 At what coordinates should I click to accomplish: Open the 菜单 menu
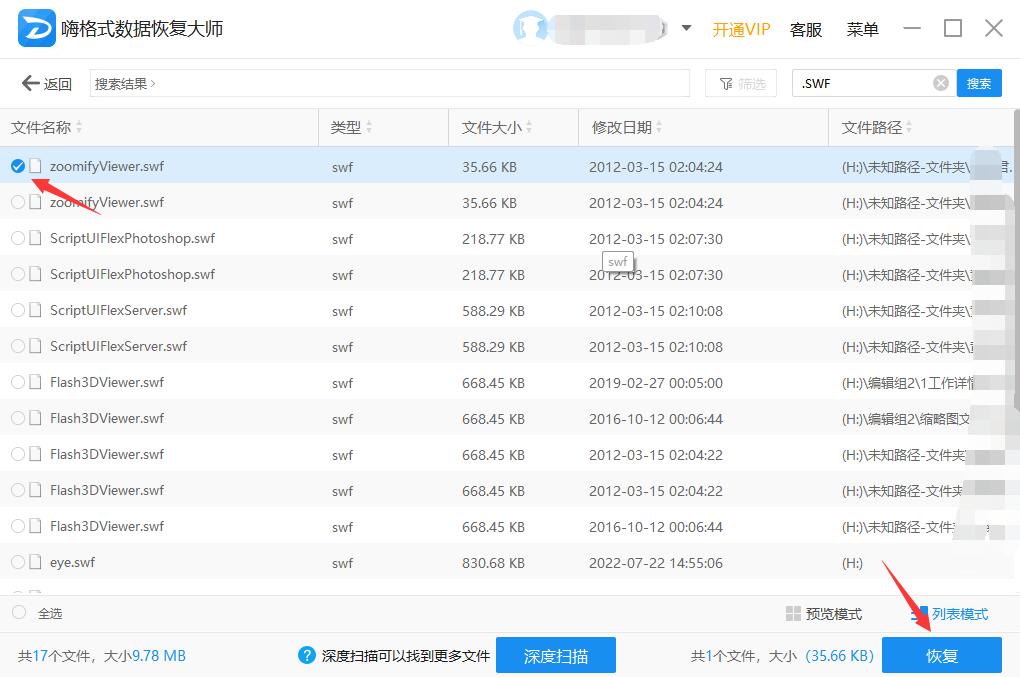[x=862, y=30]
